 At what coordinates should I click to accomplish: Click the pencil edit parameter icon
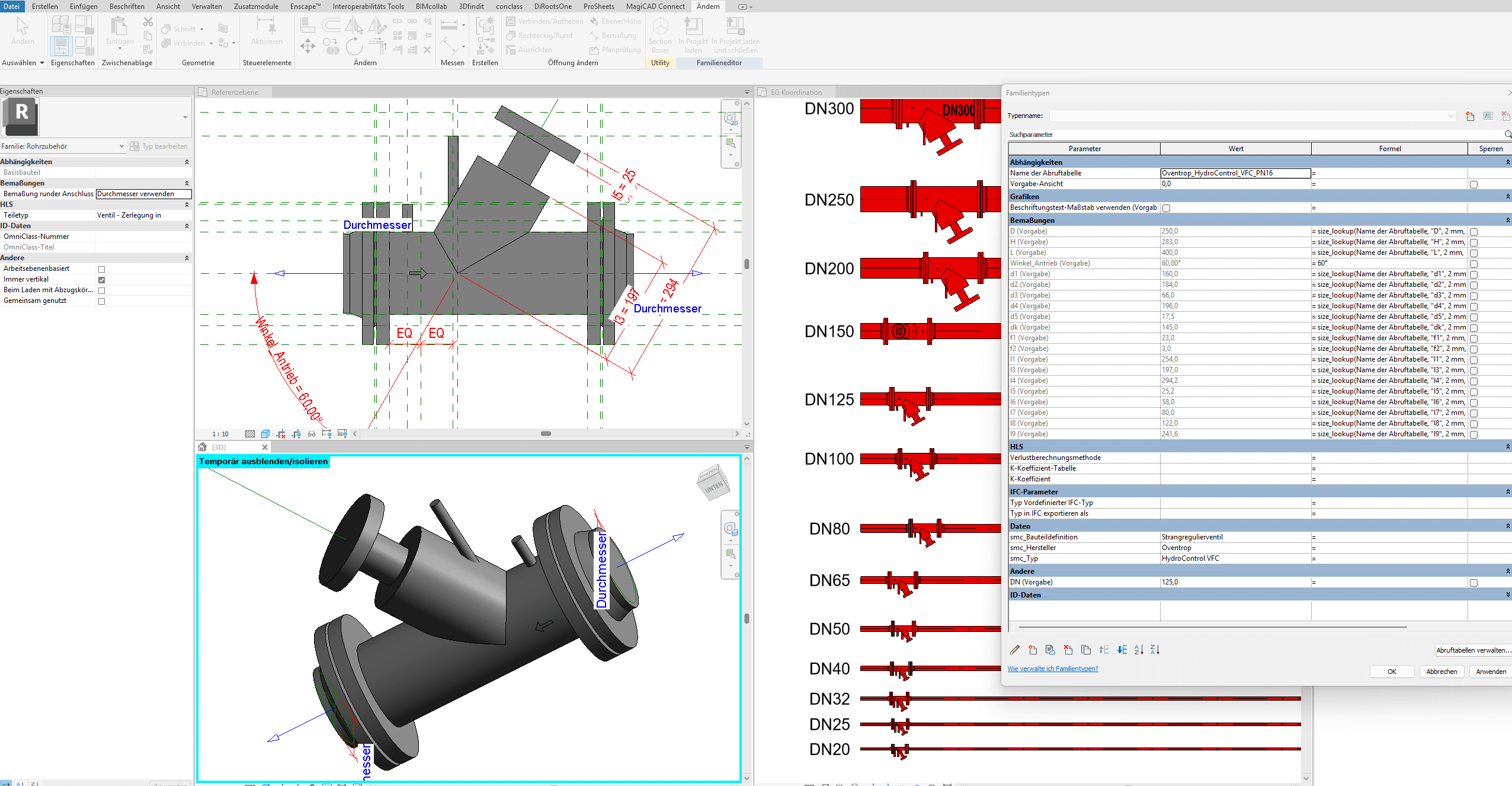point(1015,650)
